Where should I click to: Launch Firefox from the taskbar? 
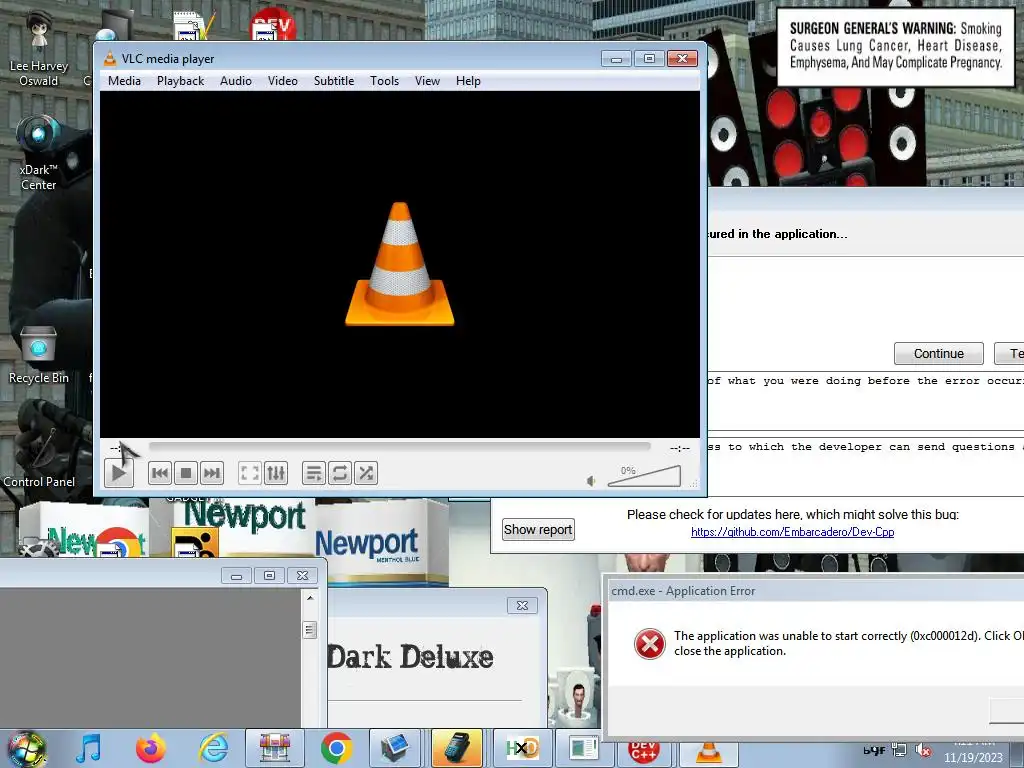point(150,748)
